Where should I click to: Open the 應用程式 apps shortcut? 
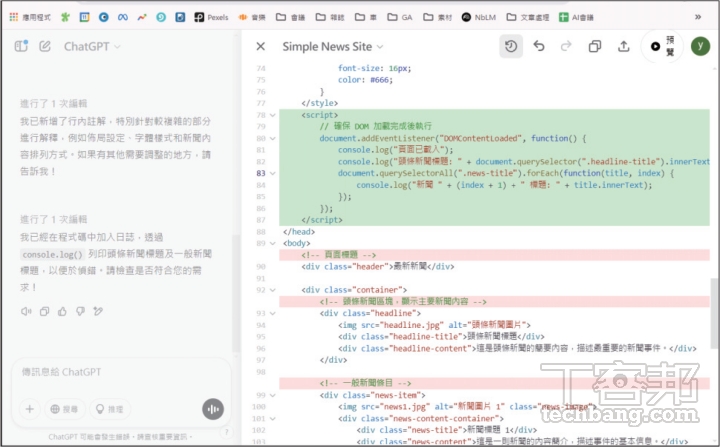pyautogui.click(x=30, y=17)
